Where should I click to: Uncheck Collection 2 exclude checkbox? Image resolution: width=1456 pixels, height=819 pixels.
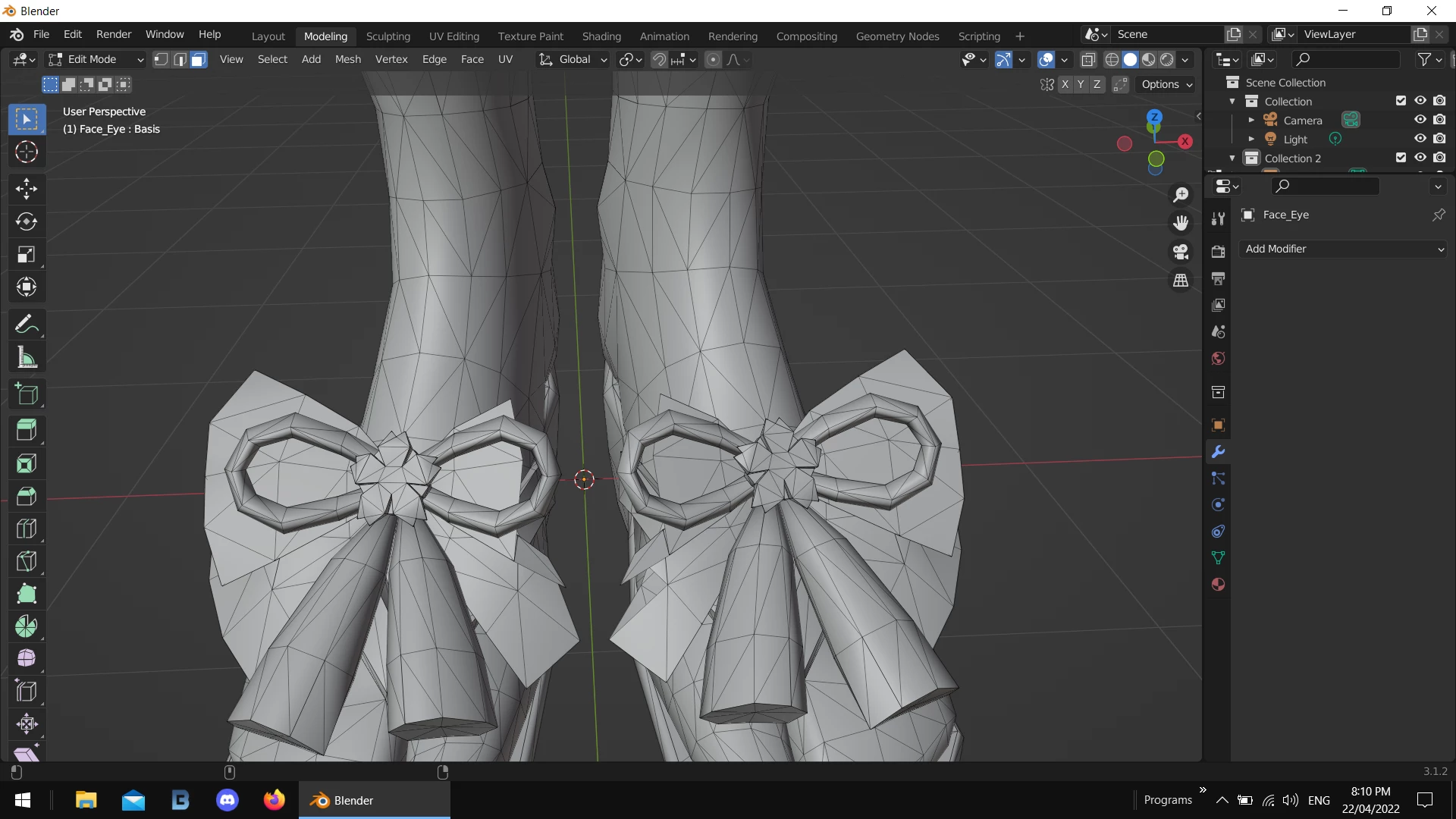click(x=1401, y=158)
